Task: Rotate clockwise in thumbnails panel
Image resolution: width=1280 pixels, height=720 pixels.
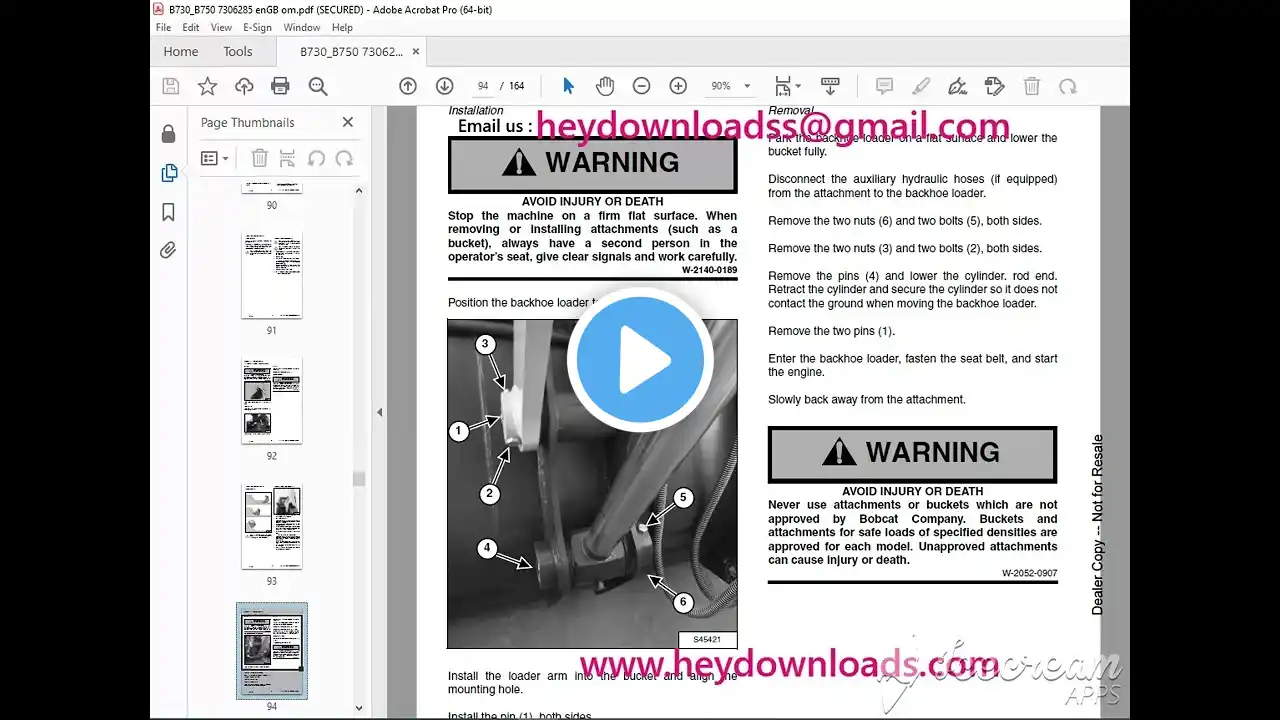Action: pyautogui.click(x=344, y=158)
